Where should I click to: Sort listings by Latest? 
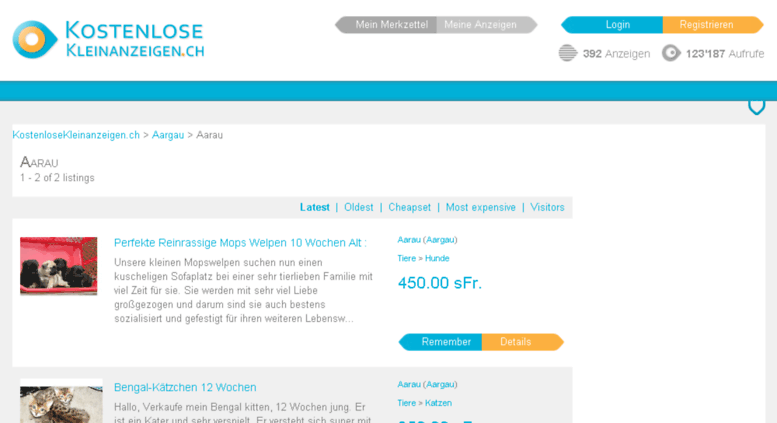click(x=315, y=208)
